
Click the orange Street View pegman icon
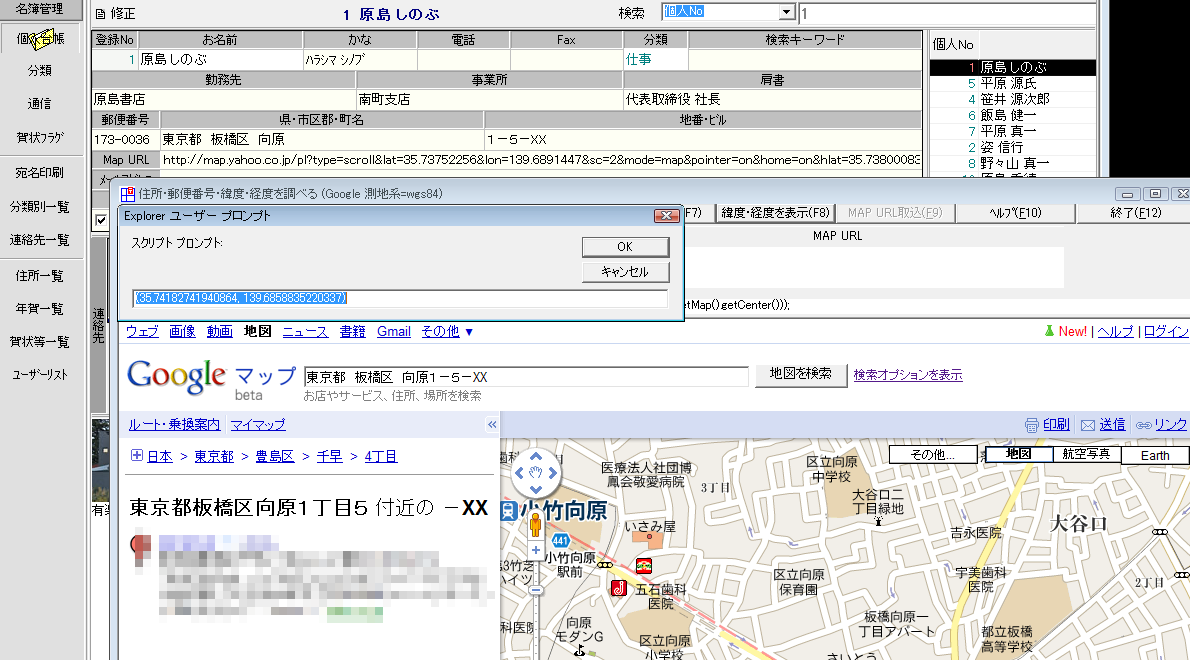click(536, 524)
